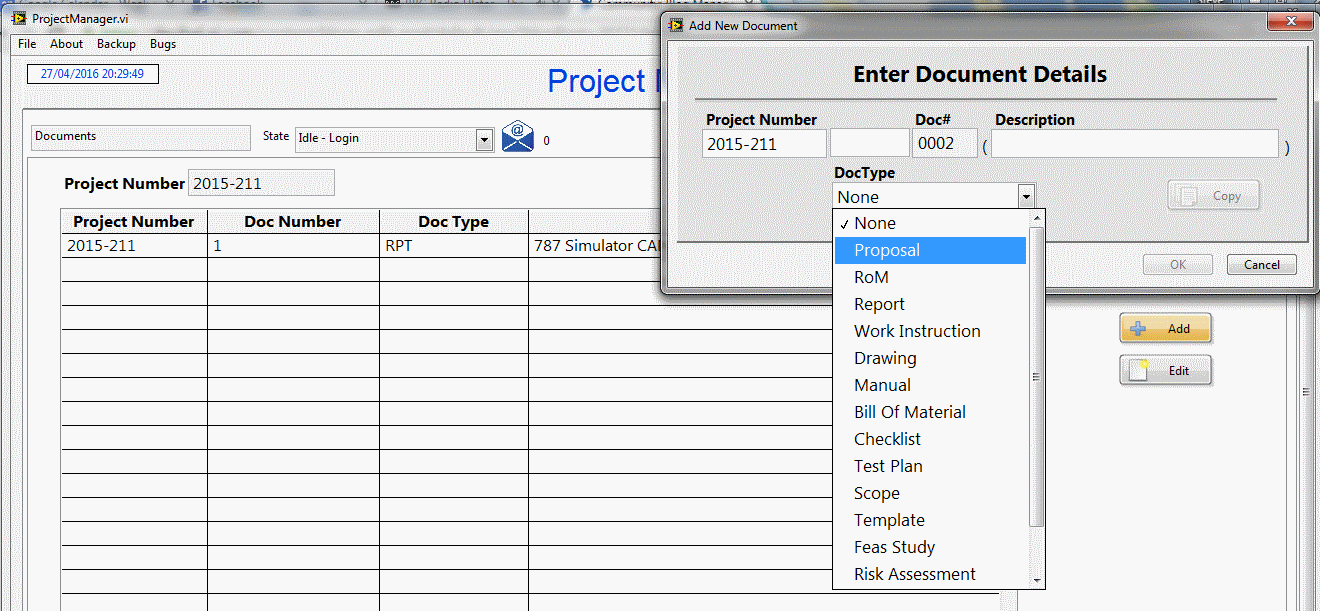Screen dimensions: 1320x611
Task: Pick Checklist from DocType list
Action: 931,439
